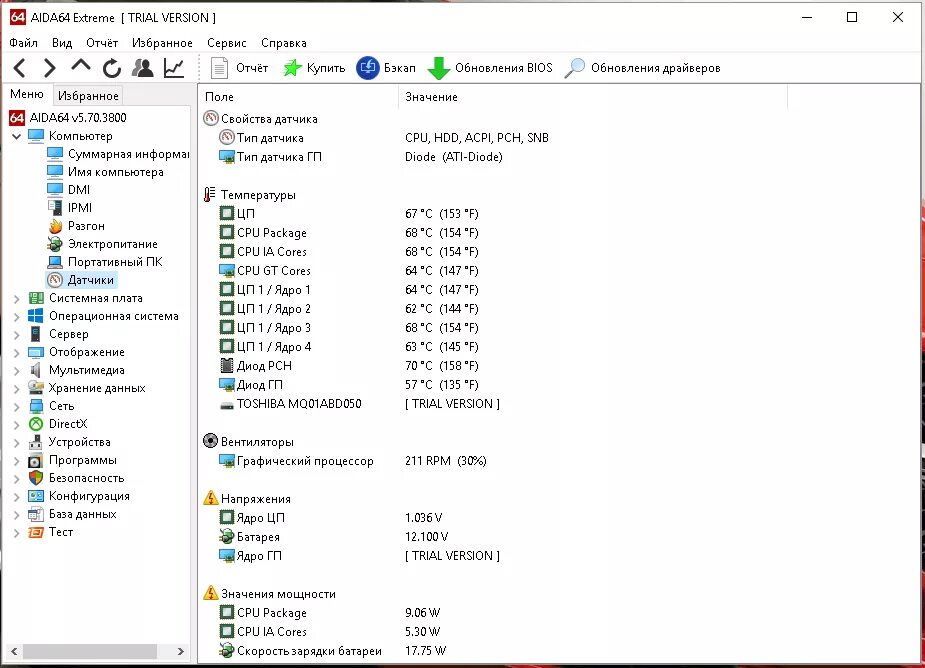Select the Диод ГП row
The width and height of the screenshot is (925, 668).
(348, 384)
